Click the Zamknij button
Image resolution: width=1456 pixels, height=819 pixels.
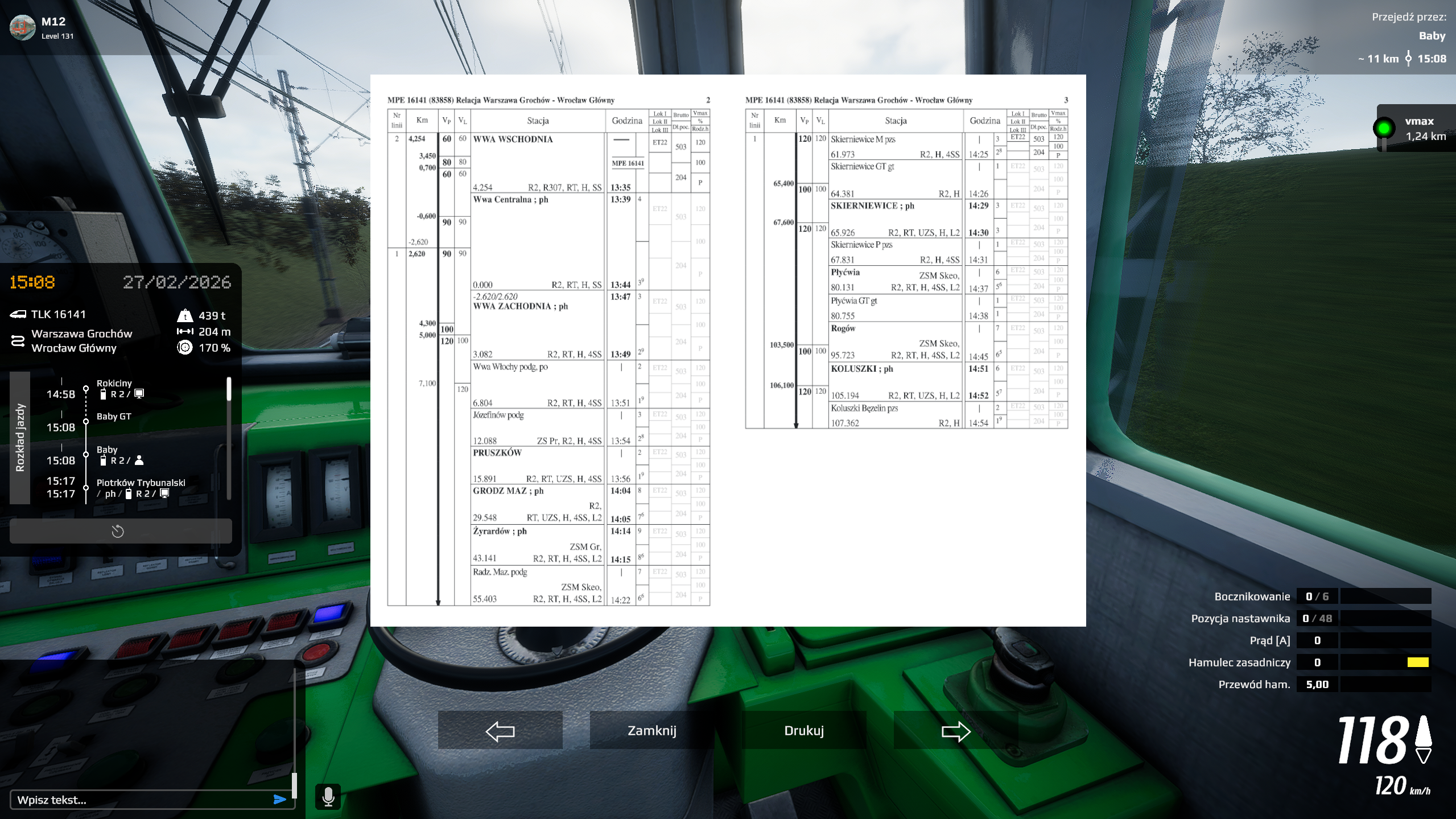pos(651,731)
